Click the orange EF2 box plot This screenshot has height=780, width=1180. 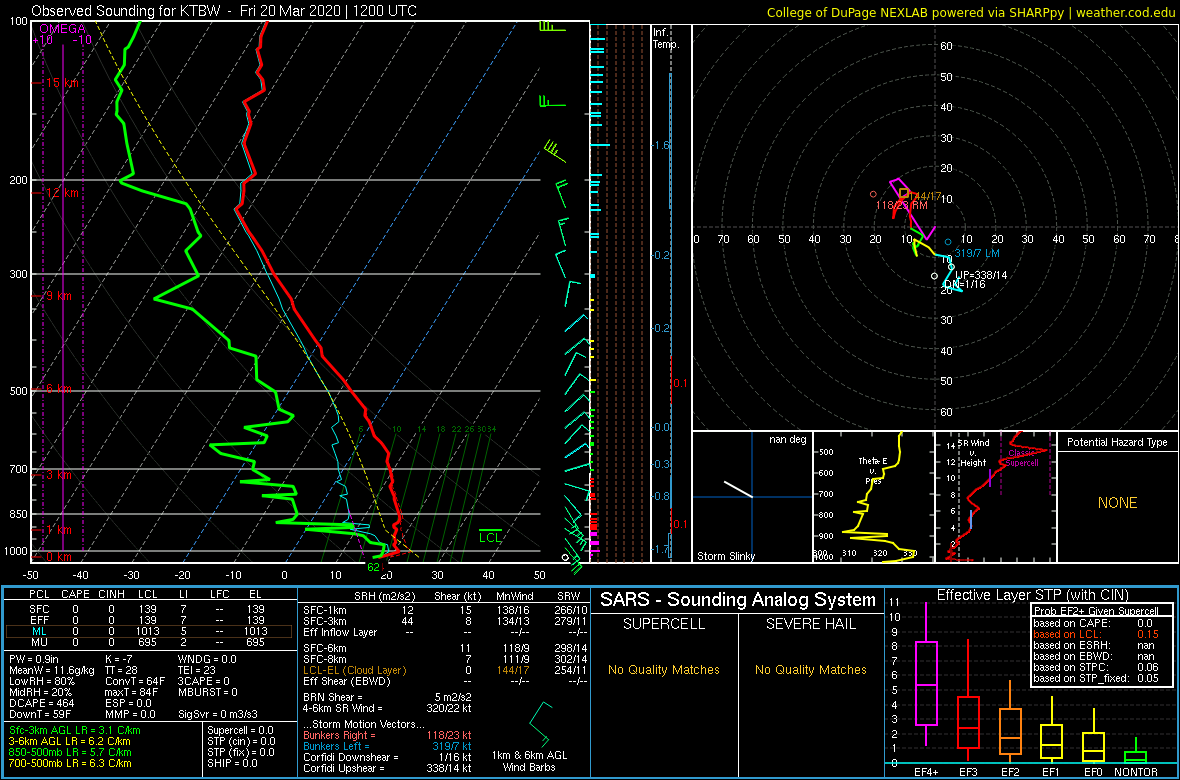[x=1010, y=731]
